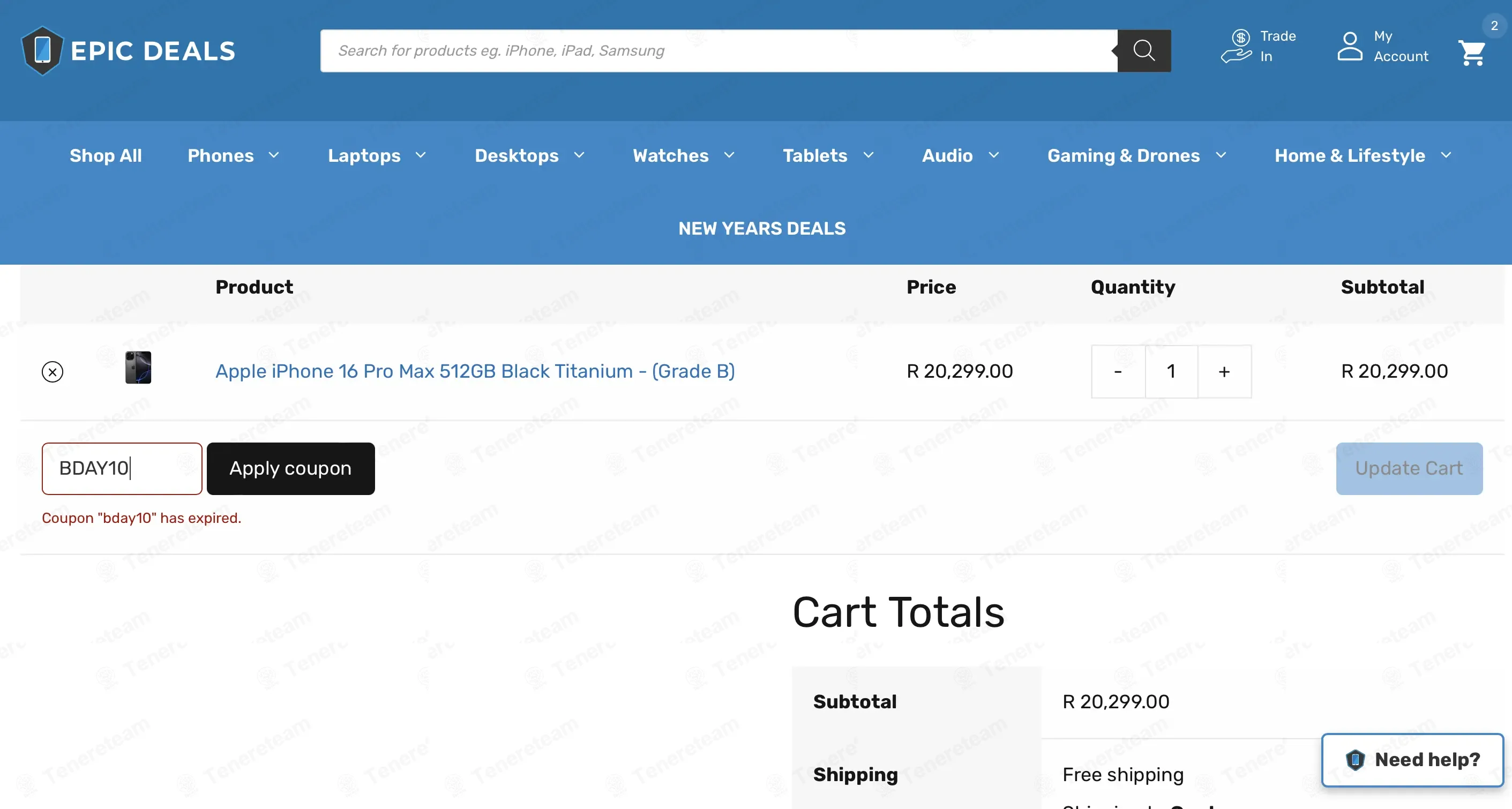This screenshot has height=809, width=1512.
Task: Click the Product column header
Action: pyautogui.click(x=254, y=287)
